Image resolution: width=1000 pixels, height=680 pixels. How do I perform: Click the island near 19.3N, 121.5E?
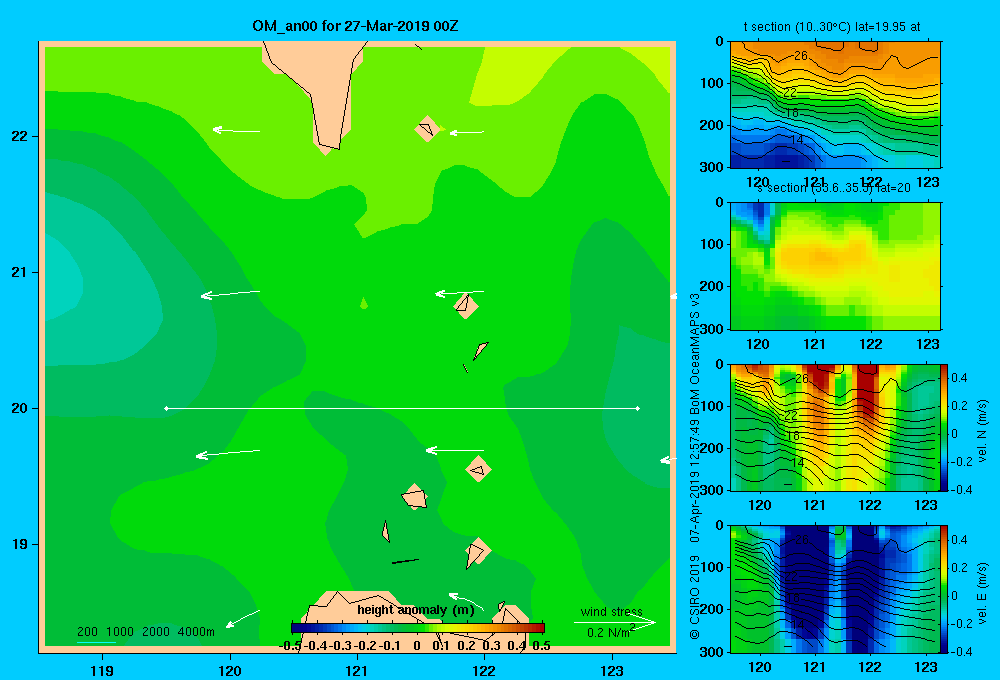(x=415, y=496)
